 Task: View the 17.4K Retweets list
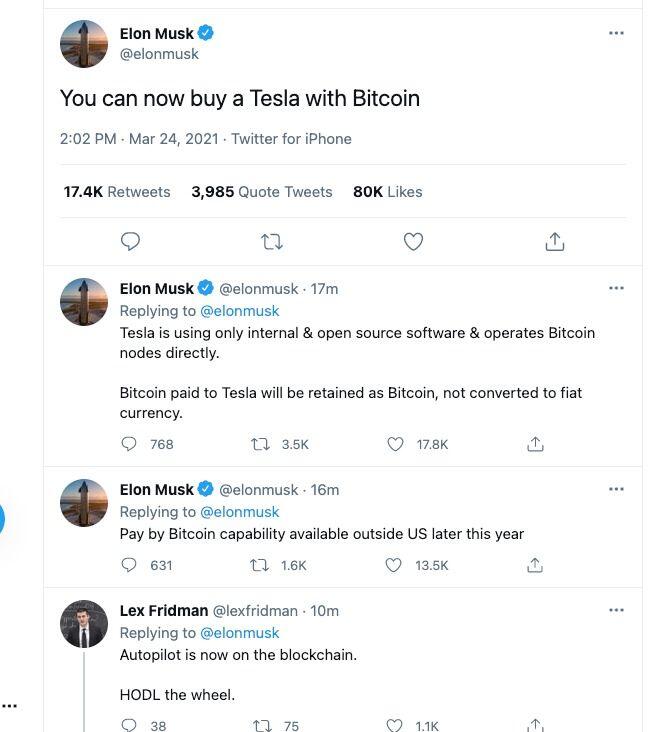click(x=117, y=191)
